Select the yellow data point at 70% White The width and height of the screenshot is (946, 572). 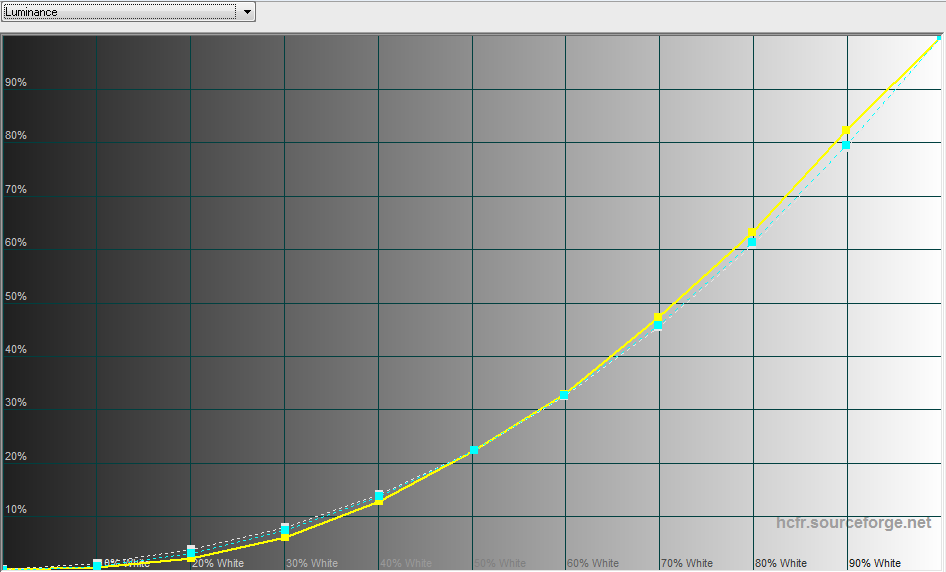[x=658, y=317]
